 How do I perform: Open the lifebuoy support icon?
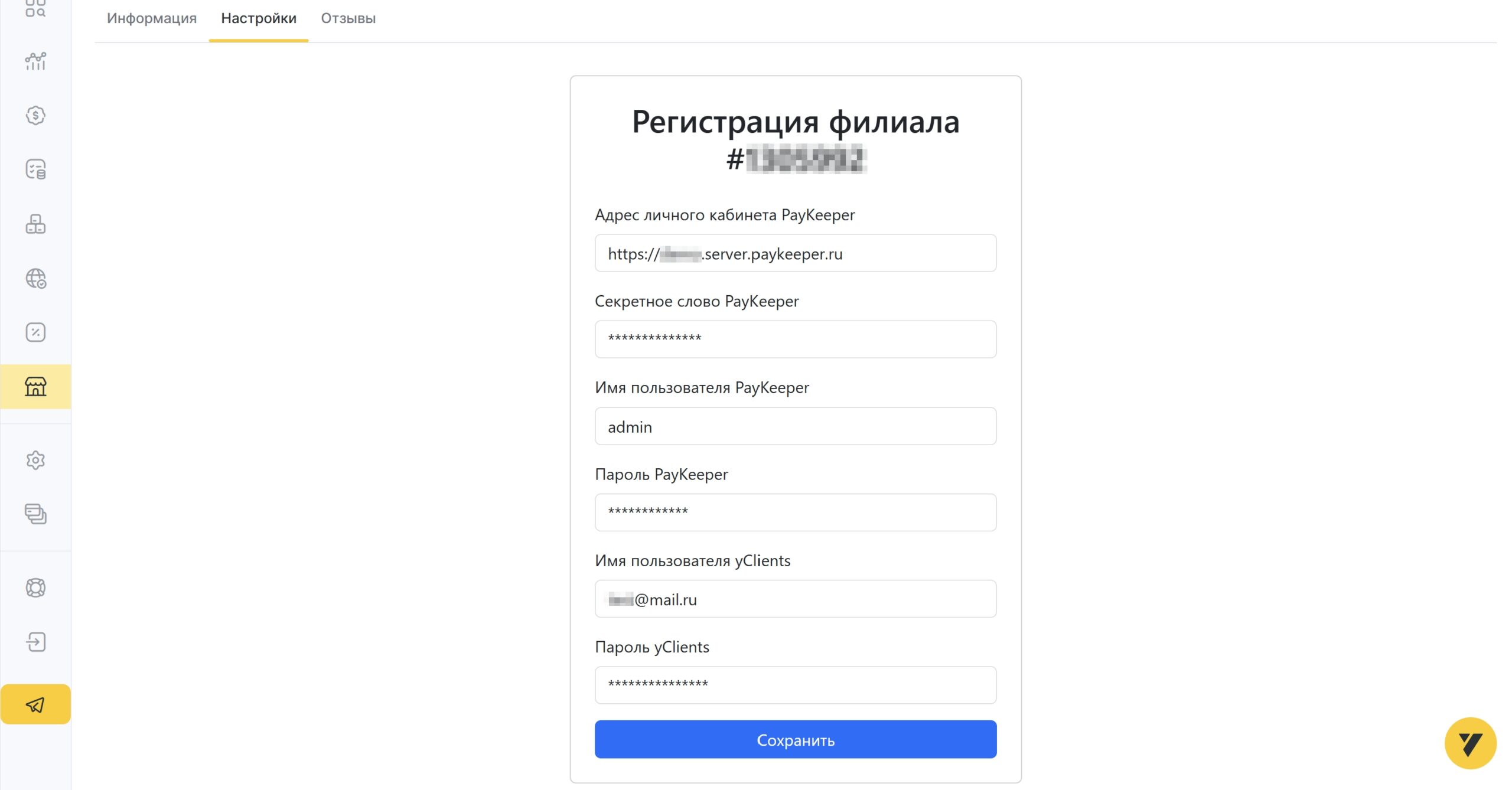[35, 587]
